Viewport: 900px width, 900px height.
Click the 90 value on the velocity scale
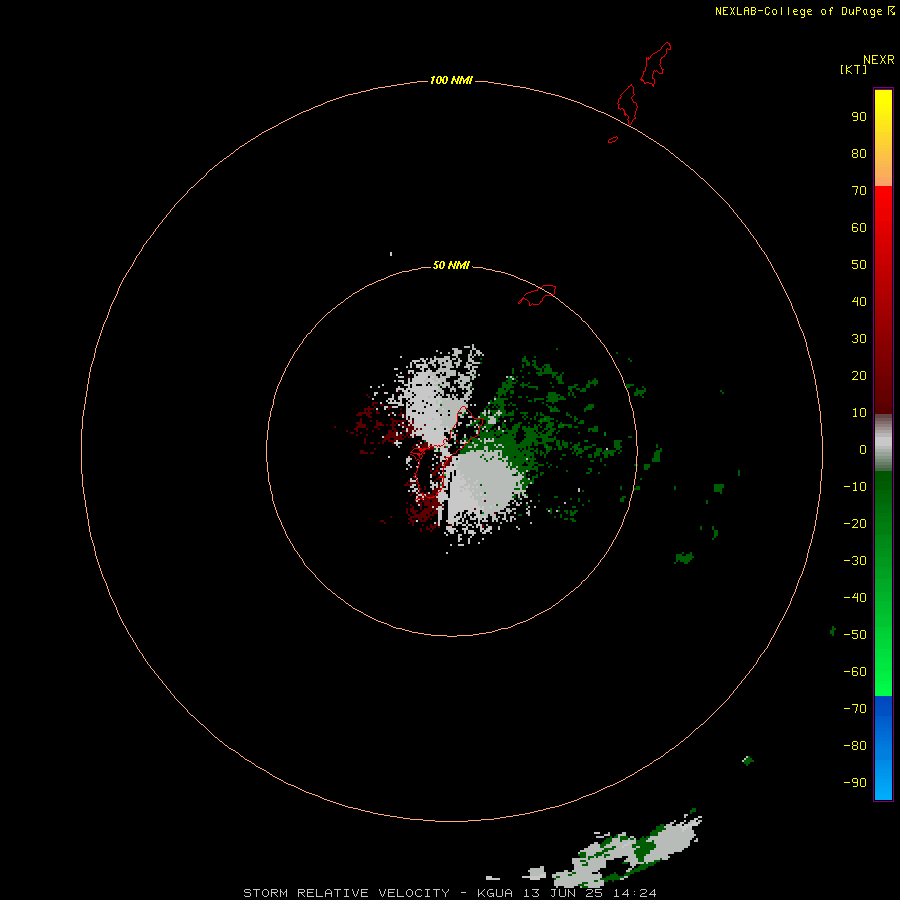[x=859, y=117]
